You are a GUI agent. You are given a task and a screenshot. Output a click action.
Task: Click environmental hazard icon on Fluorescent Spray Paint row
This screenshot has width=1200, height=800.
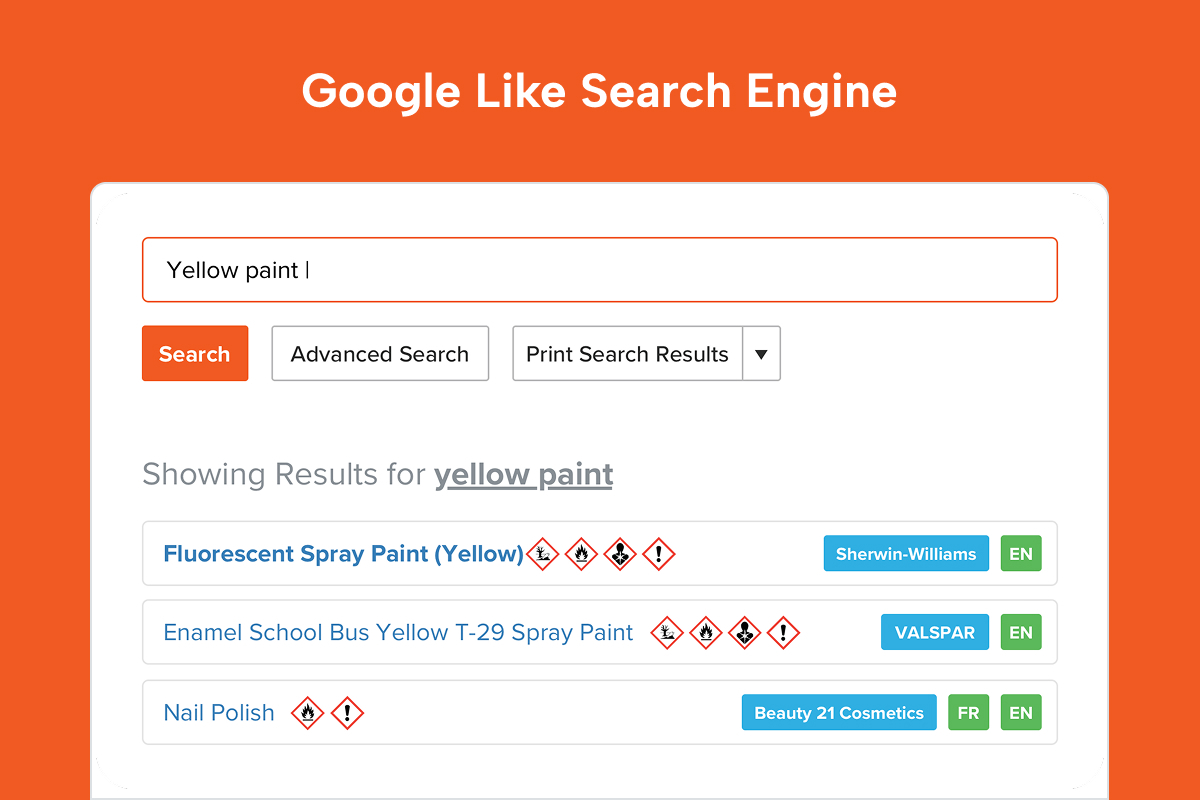click(x=542, y=553)
